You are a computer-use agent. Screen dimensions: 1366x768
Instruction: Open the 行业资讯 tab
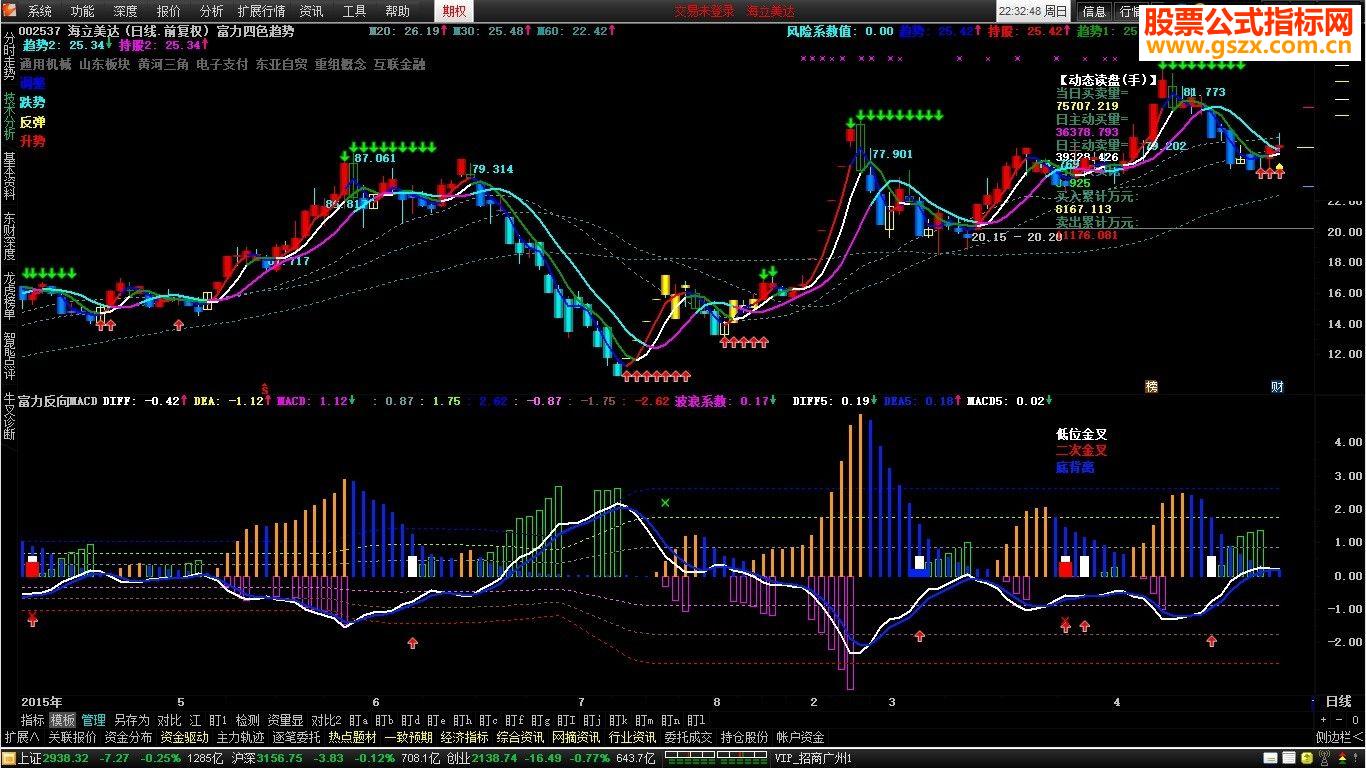click(632, 737)
